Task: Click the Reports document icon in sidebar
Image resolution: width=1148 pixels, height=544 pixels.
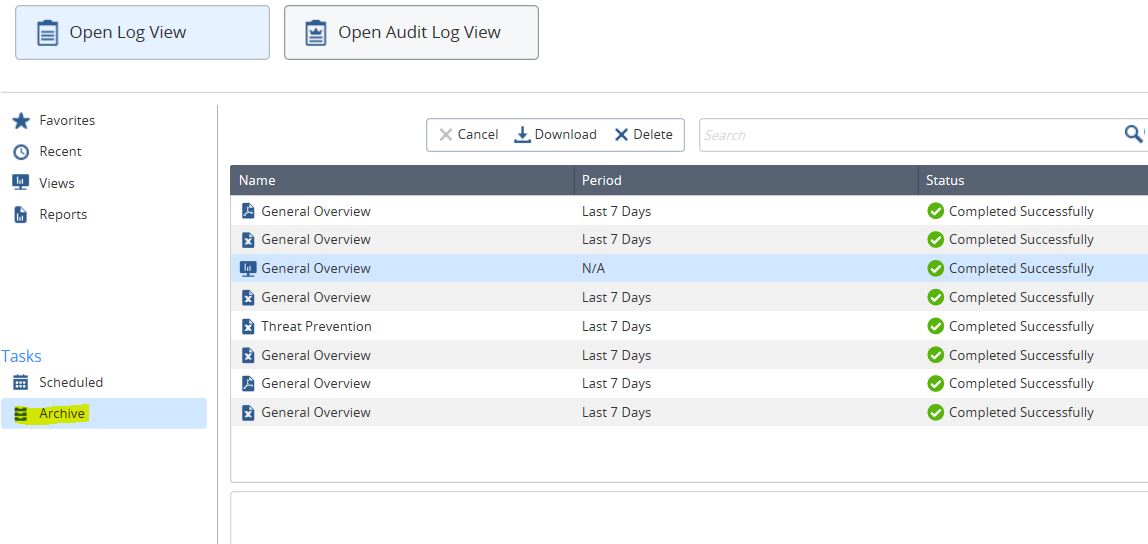Action: [x=20, y=215]
